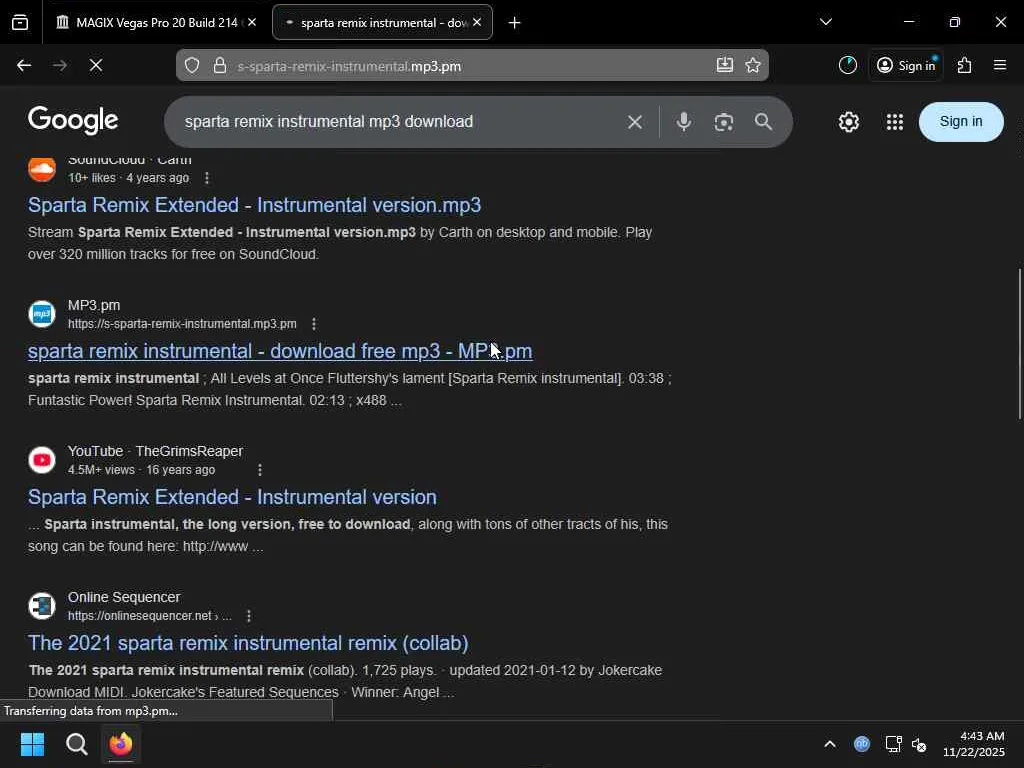Open options for MP3.pm result
1024x768 pixels.
tap(314, 324)
